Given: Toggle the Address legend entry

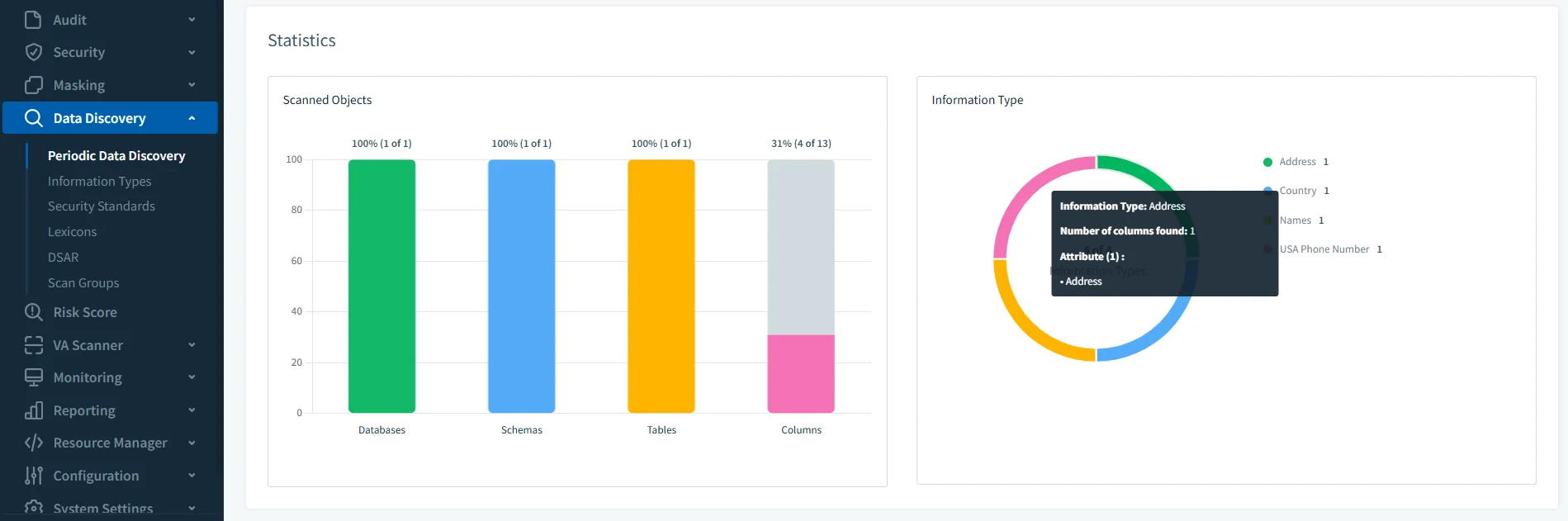Looking at the screenshot, I should 1296,162.
